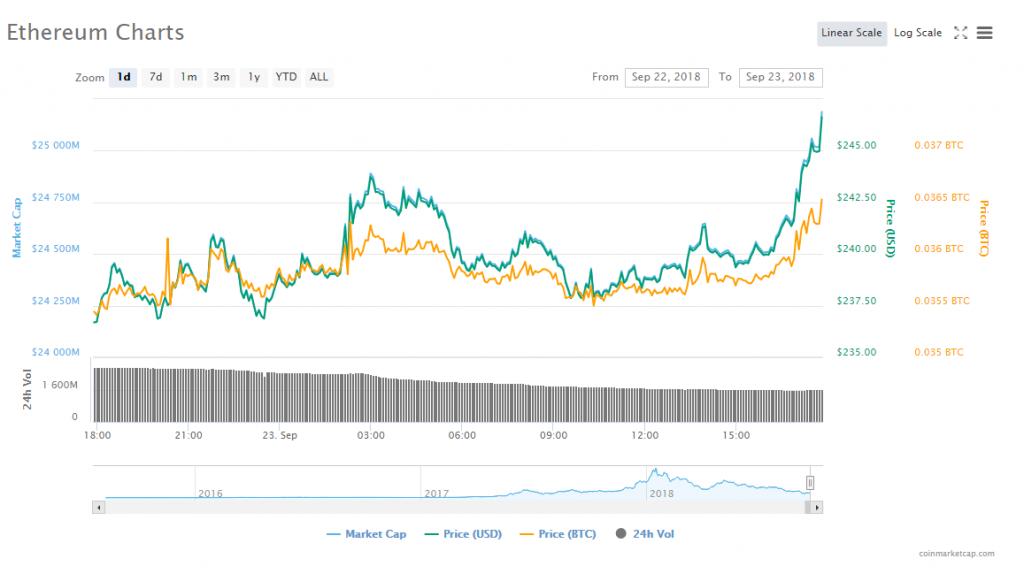Click the fullscreen expand icon
Image resolution: width=1024 pixels, height=574 pixels.
point(960,33)
